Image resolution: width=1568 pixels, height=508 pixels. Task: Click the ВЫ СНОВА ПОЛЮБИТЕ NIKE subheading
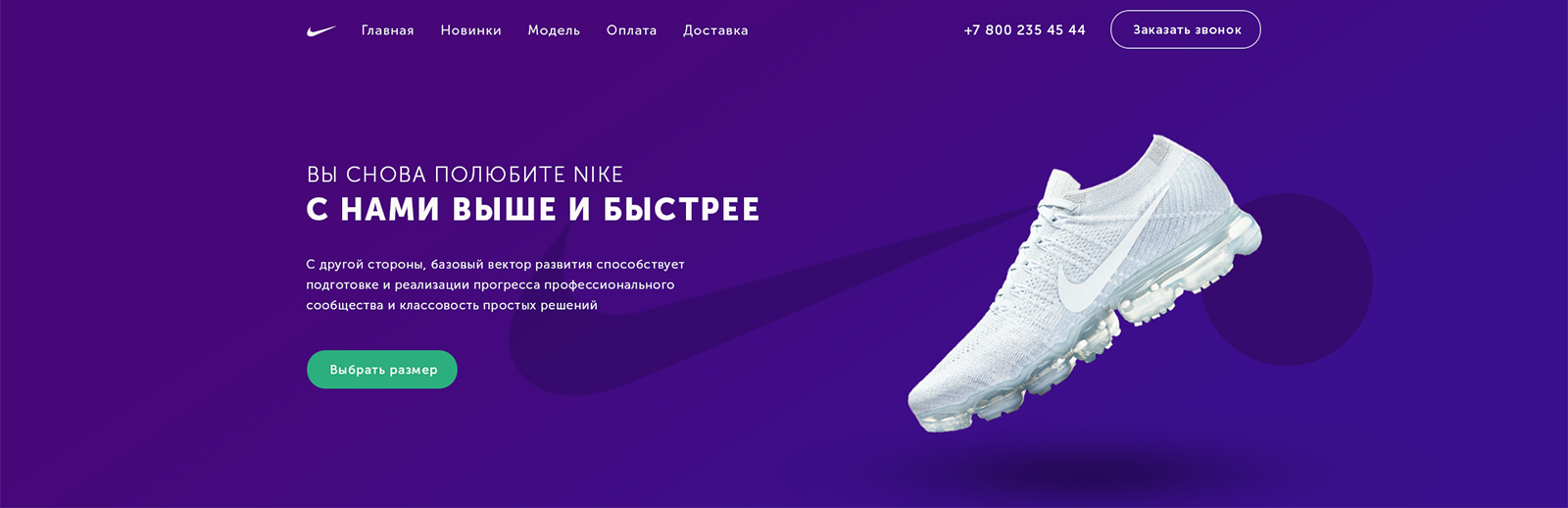coord(465,175)
